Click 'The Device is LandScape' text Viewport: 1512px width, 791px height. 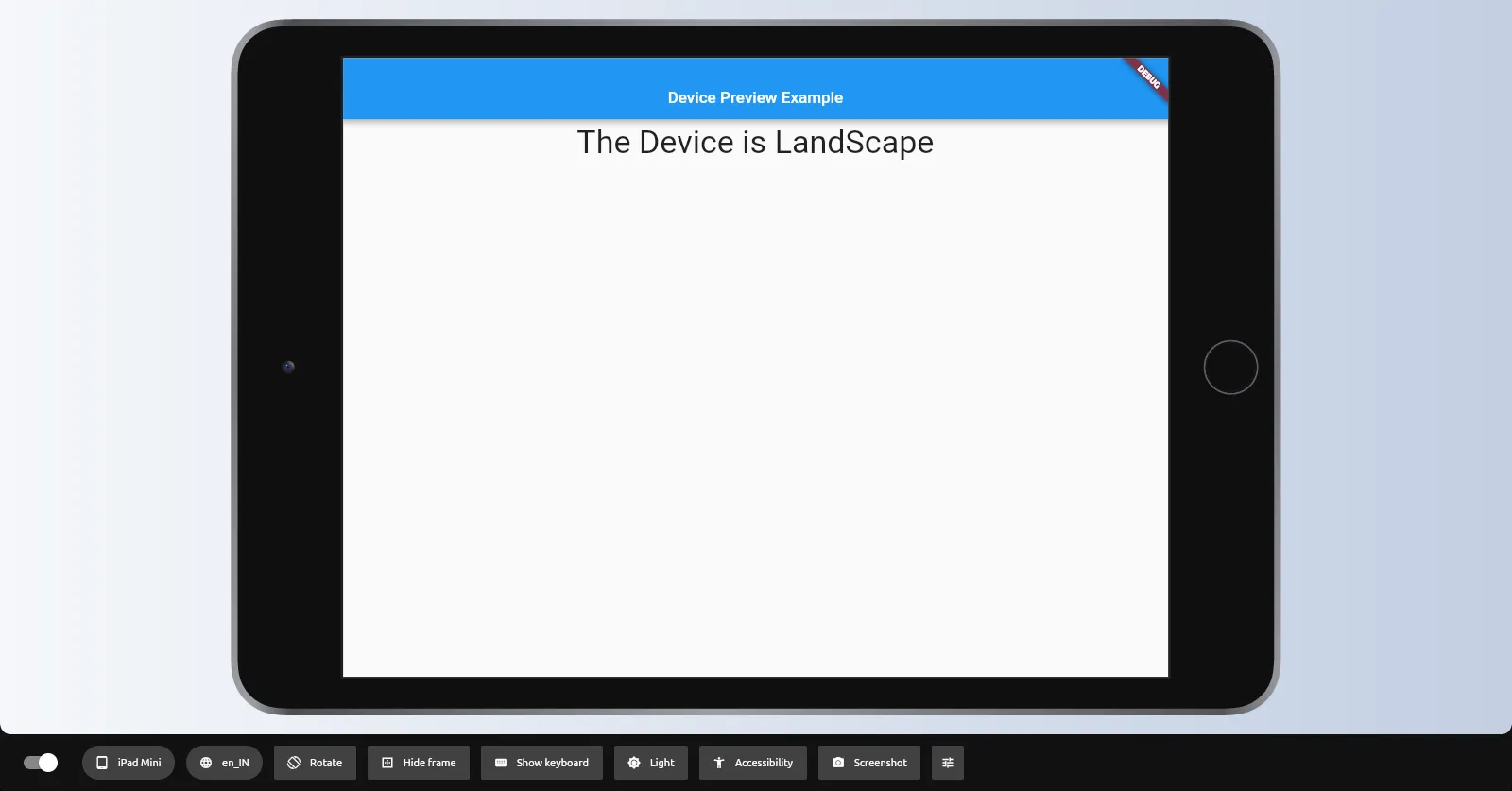[755, 143]
